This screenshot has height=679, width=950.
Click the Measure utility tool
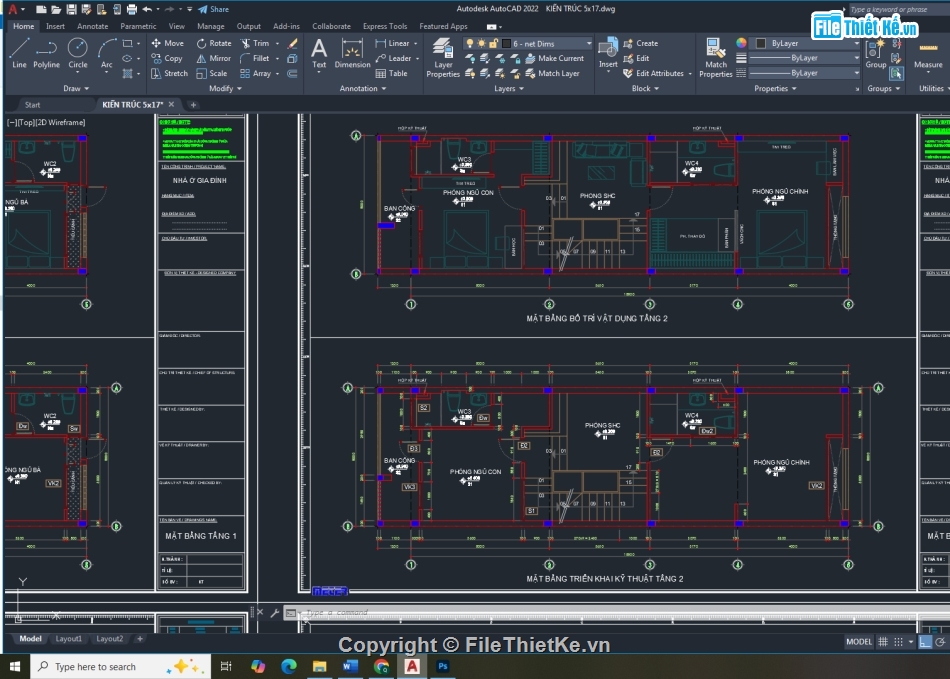(x=927, y=55)
